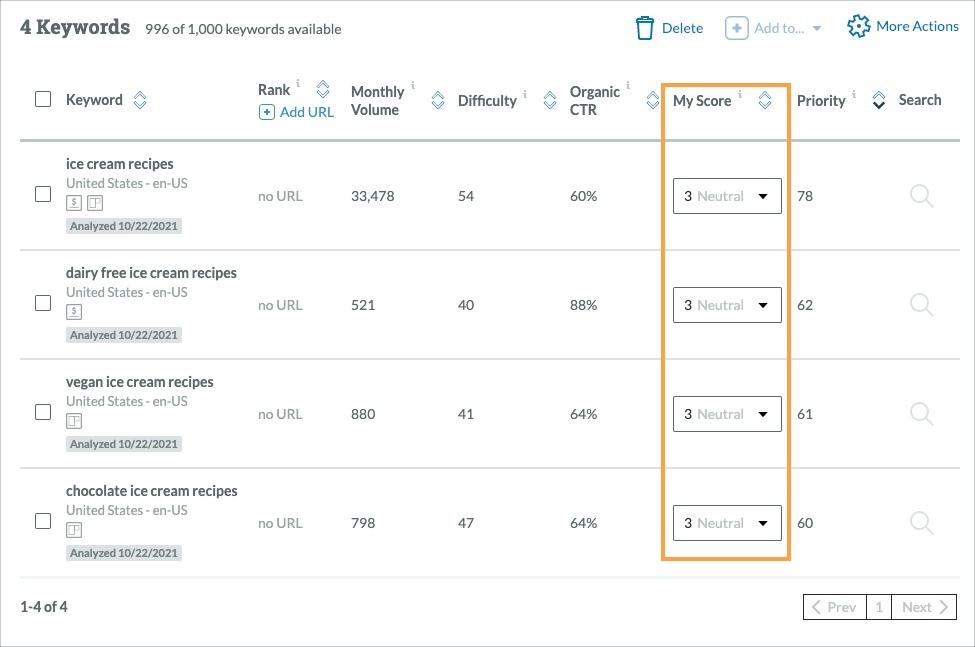
Task: Click the info icon beside Rank header
Action: tap(297, 85)
